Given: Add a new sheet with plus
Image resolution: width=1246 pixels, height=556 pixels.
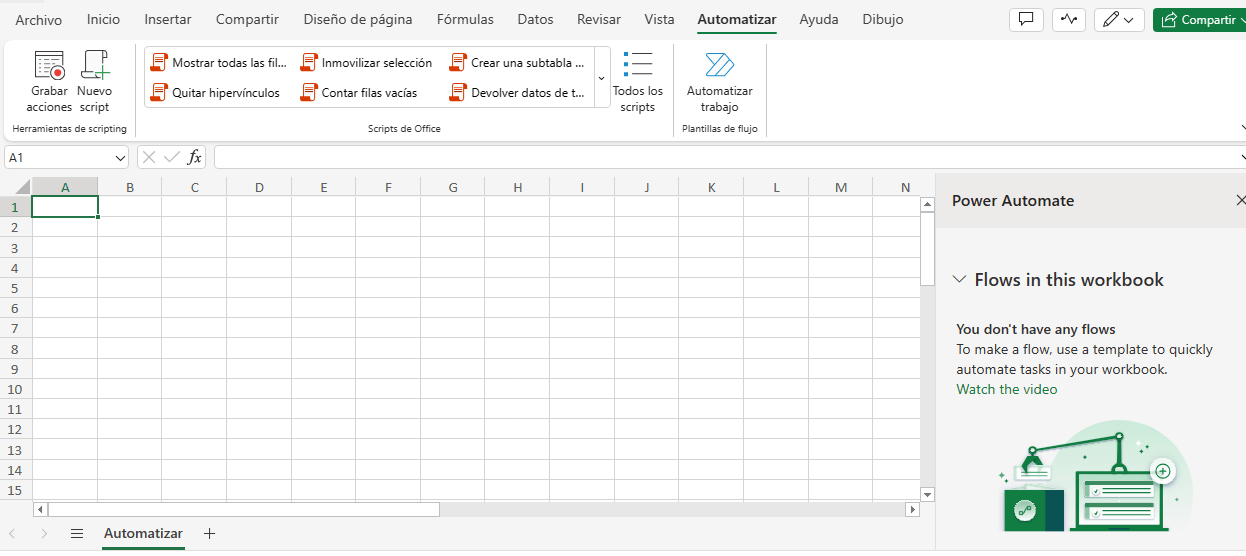Looking at the screenshot, I should 209,533.
